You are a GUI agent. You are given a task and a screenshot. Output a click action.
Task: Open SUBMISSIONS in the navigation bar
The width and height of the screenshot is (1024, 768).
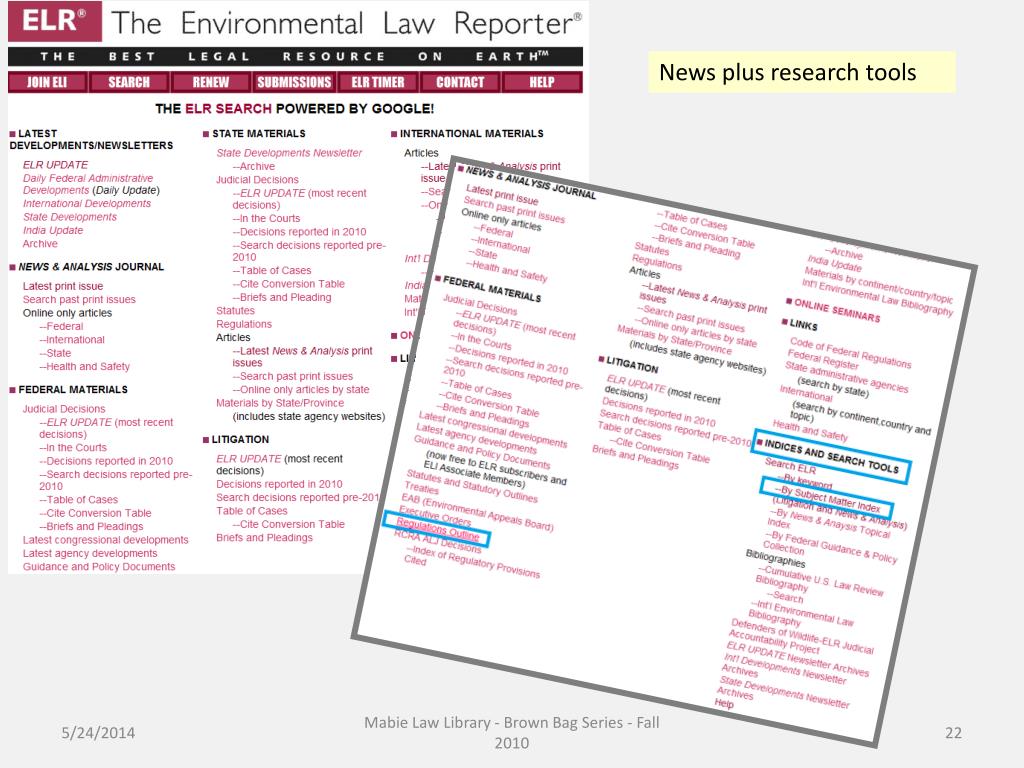(x=294, y=82)
